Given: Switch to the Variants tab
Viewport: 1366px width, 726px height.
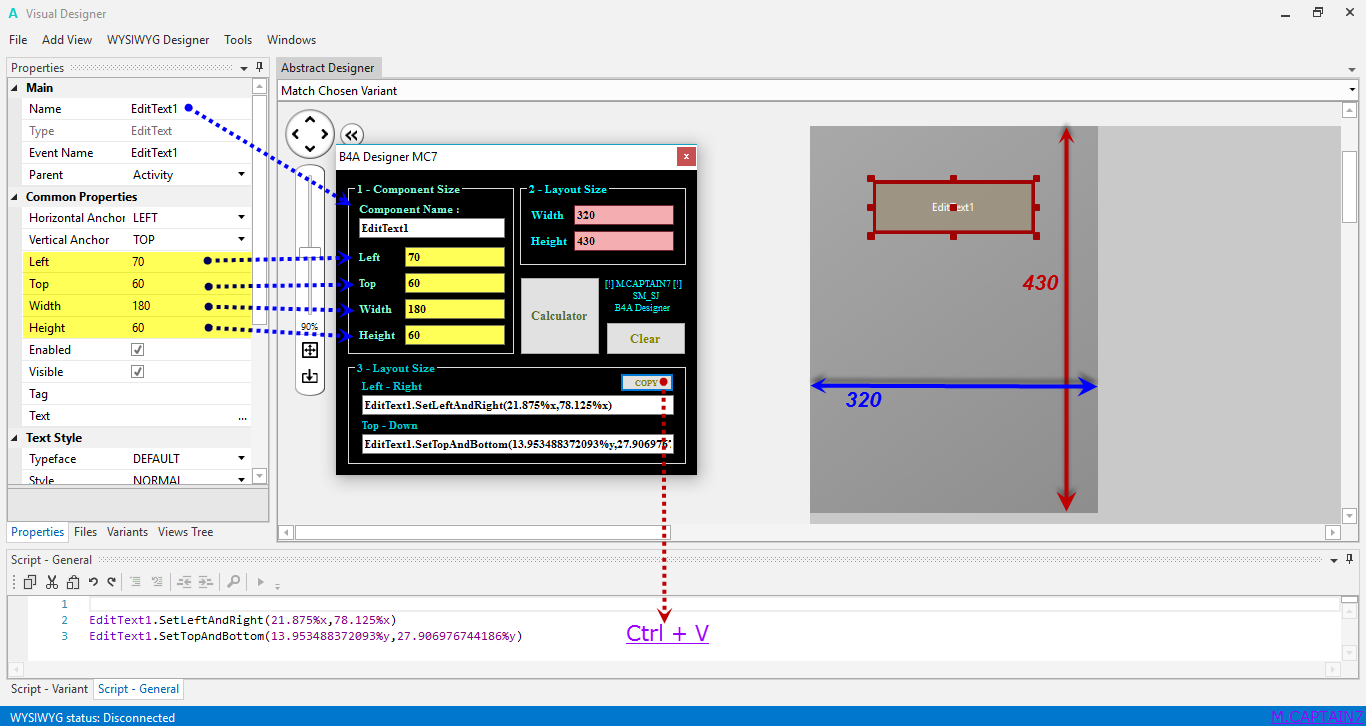Looking at the screenshot, I should (x=127, y=532).
